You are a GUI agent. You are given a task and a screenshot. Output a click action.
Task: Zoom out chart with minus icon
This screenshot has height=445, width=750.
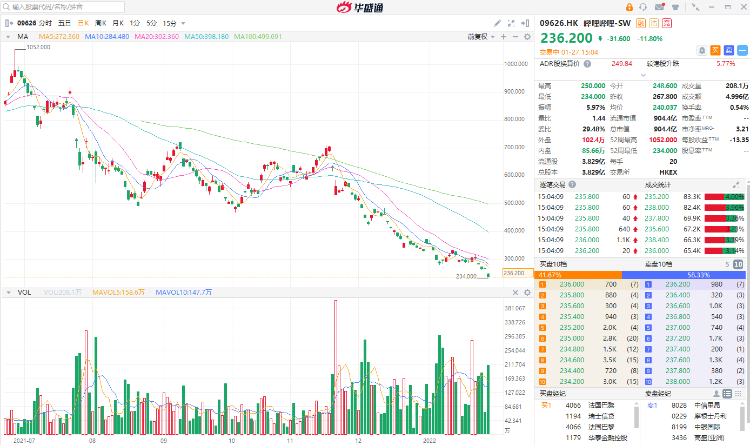pos(515,37)
